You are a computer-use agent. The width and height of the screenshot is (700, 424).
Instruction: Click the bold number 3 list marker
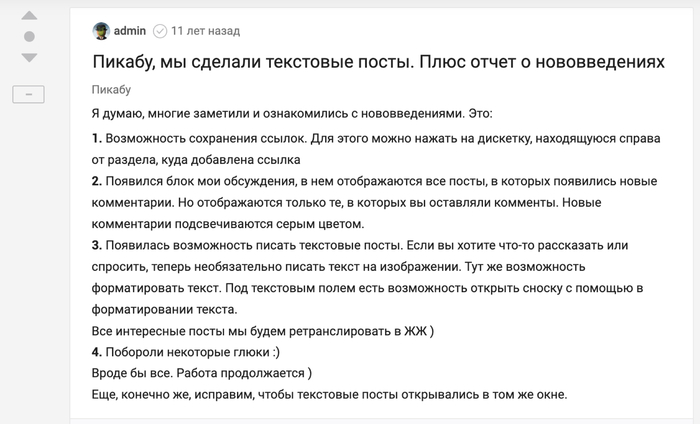97,245
